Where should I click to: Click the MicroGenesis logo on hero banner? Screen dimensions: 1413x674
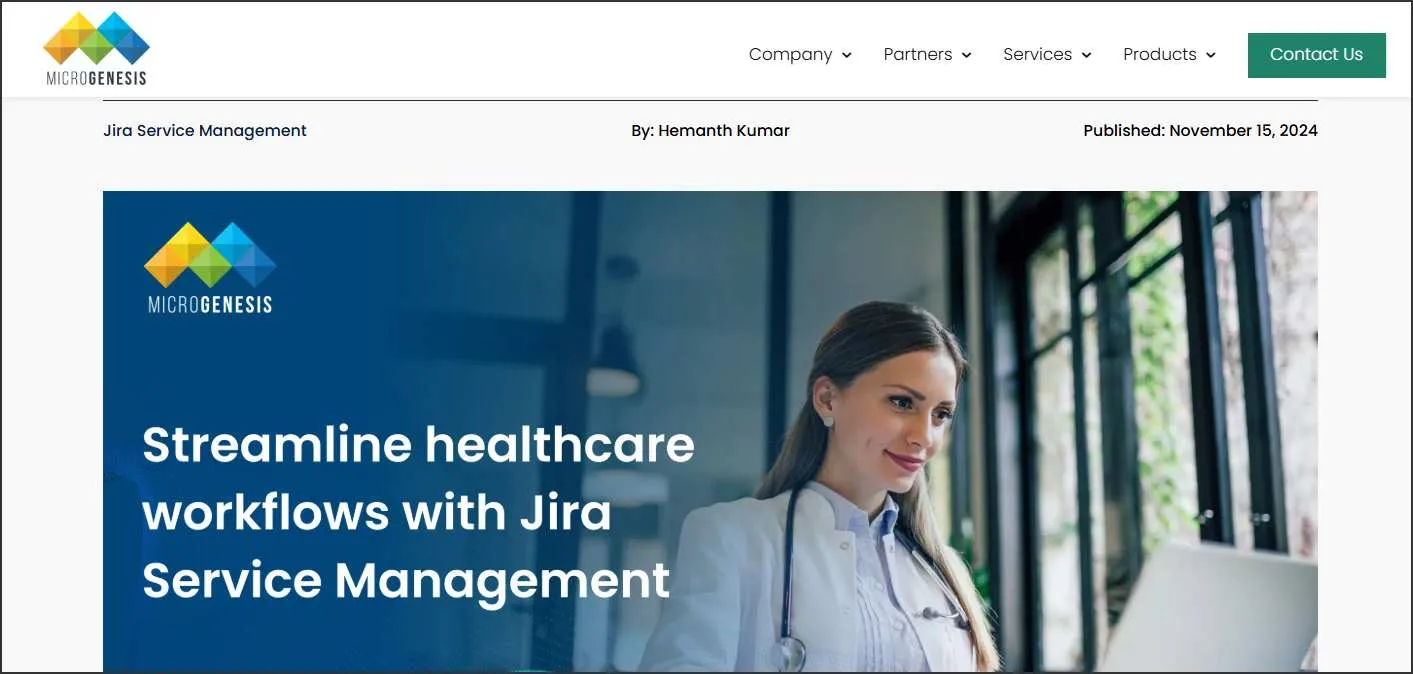[210, 267]
